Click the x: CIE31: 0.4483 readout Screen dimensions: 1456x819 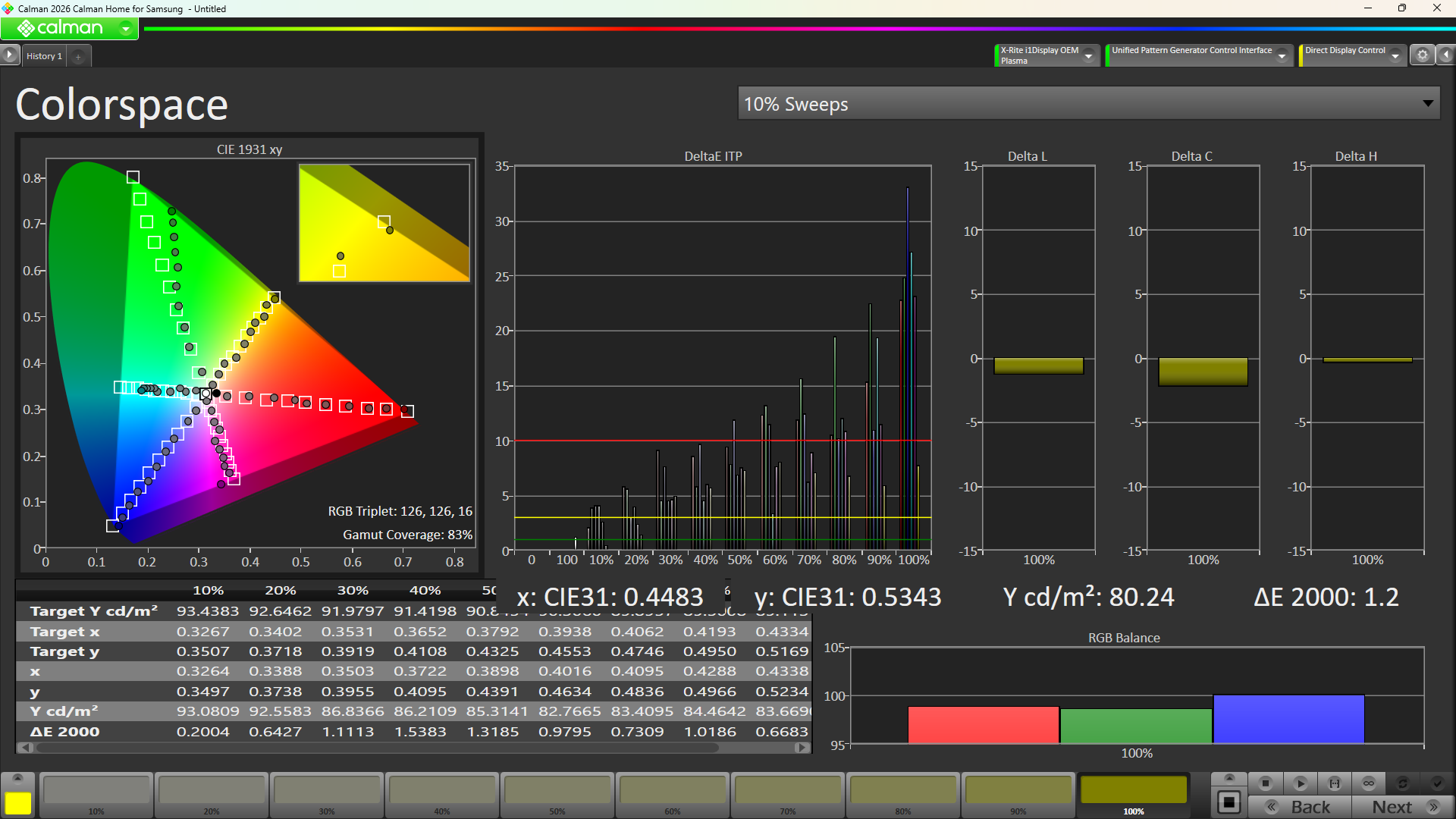(x=610, y=598)
